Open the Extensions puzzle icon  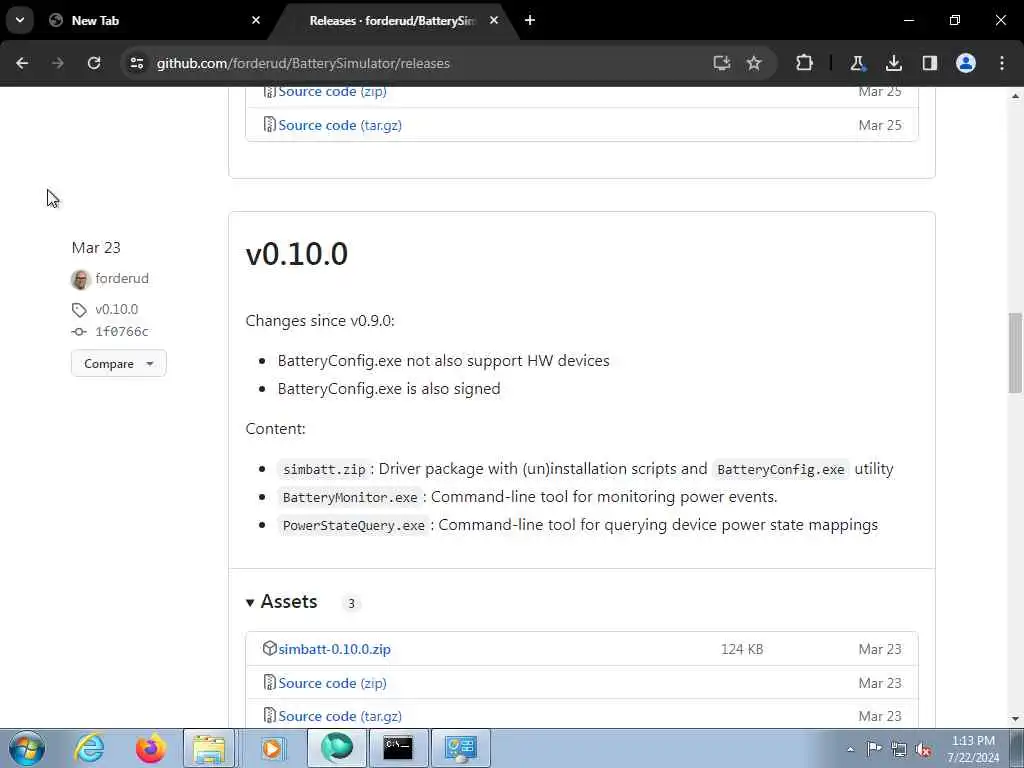point(805,63)
